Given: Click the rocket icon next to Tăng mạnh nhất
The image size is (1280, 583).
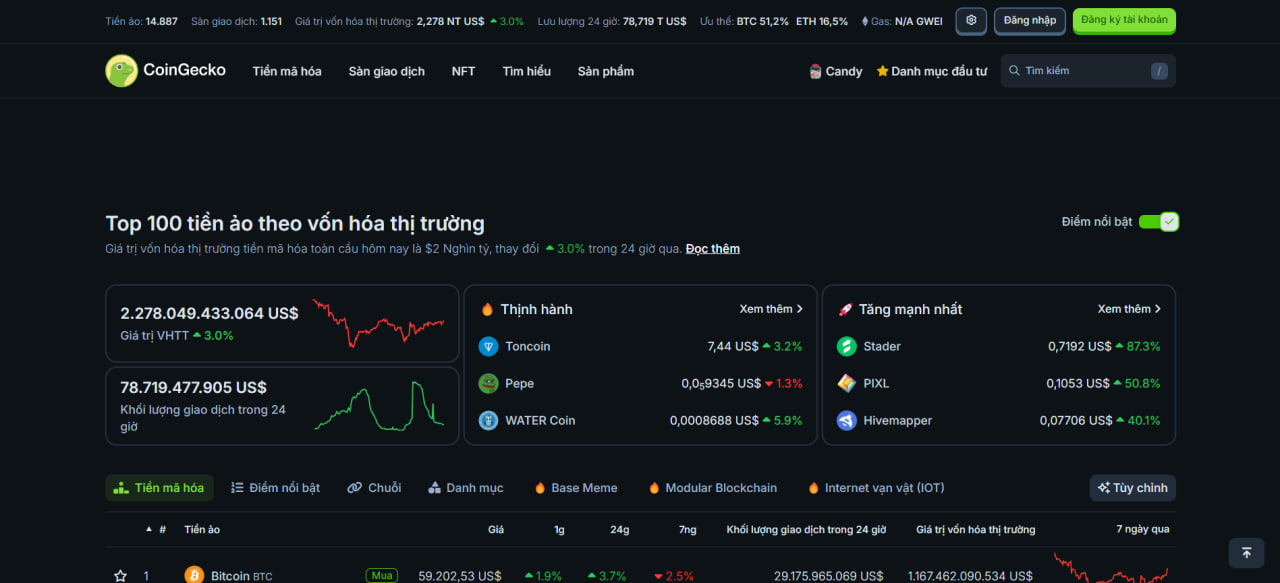Looking at the screenshot, I should (x=845, y=310).
